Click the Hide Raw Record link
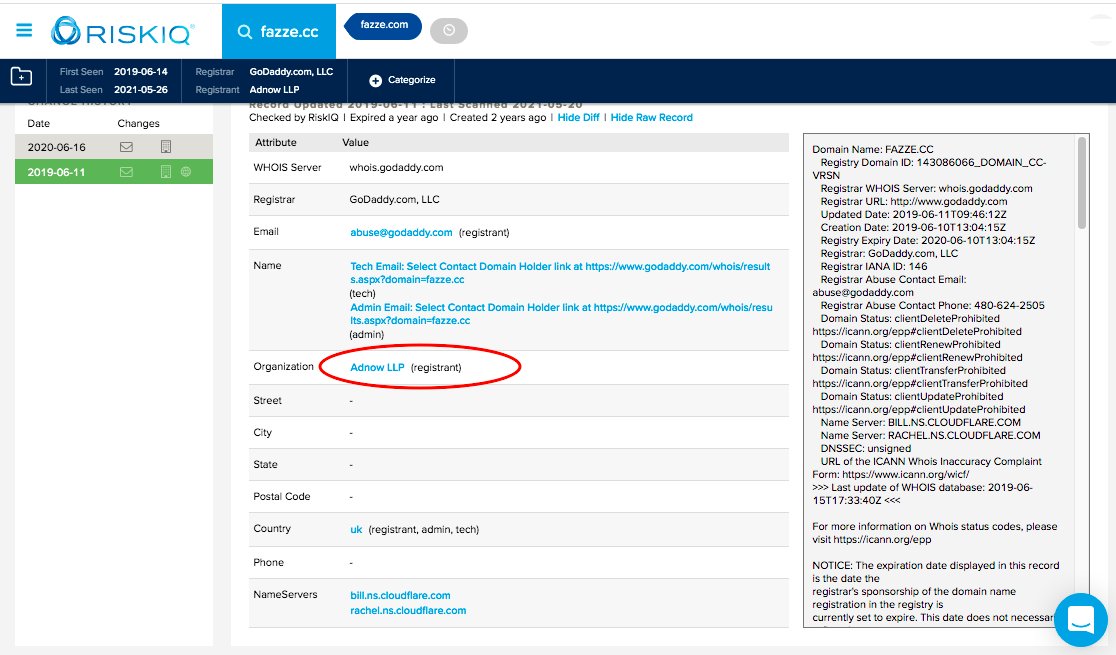Image resolution: width=1116 pixels, height=655 pixels. click(651, 117)
